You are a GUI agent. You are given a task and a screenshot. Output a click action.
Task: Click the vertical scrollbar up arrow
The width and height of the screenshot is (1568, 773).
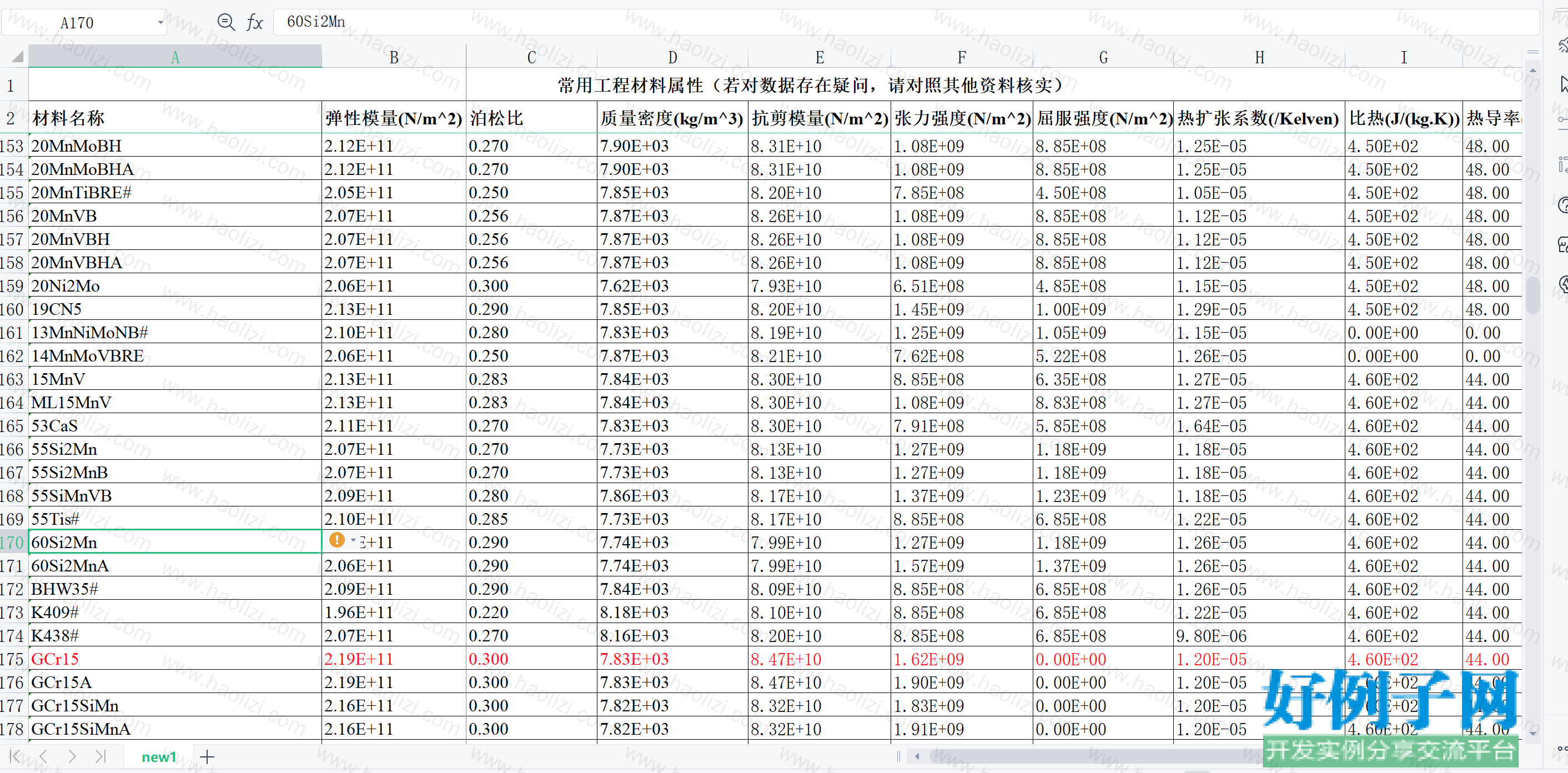click(1532, 71)
